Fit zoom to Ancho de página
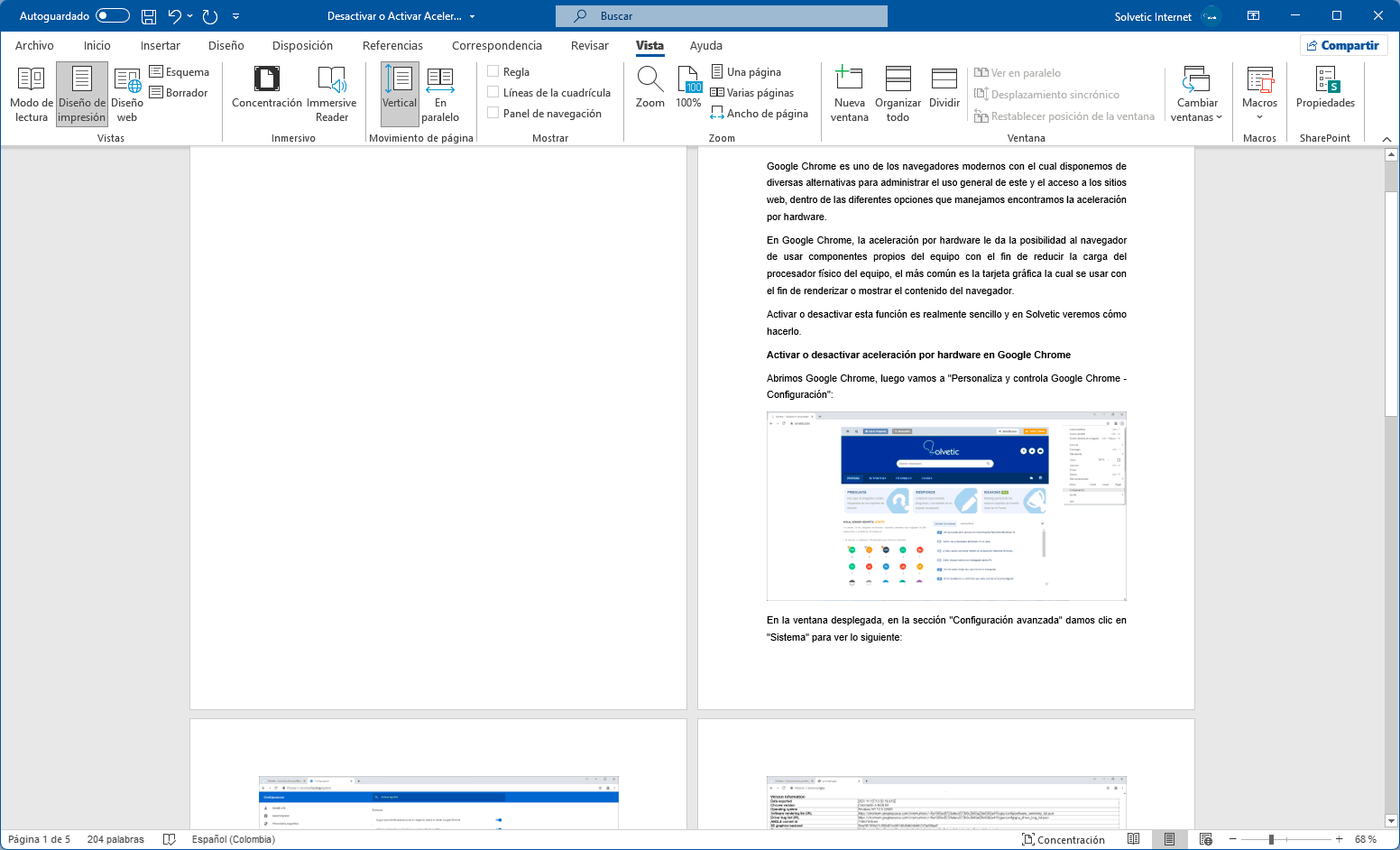Image resolution: width=1400 pixels, height=850 pixels. 760,114
